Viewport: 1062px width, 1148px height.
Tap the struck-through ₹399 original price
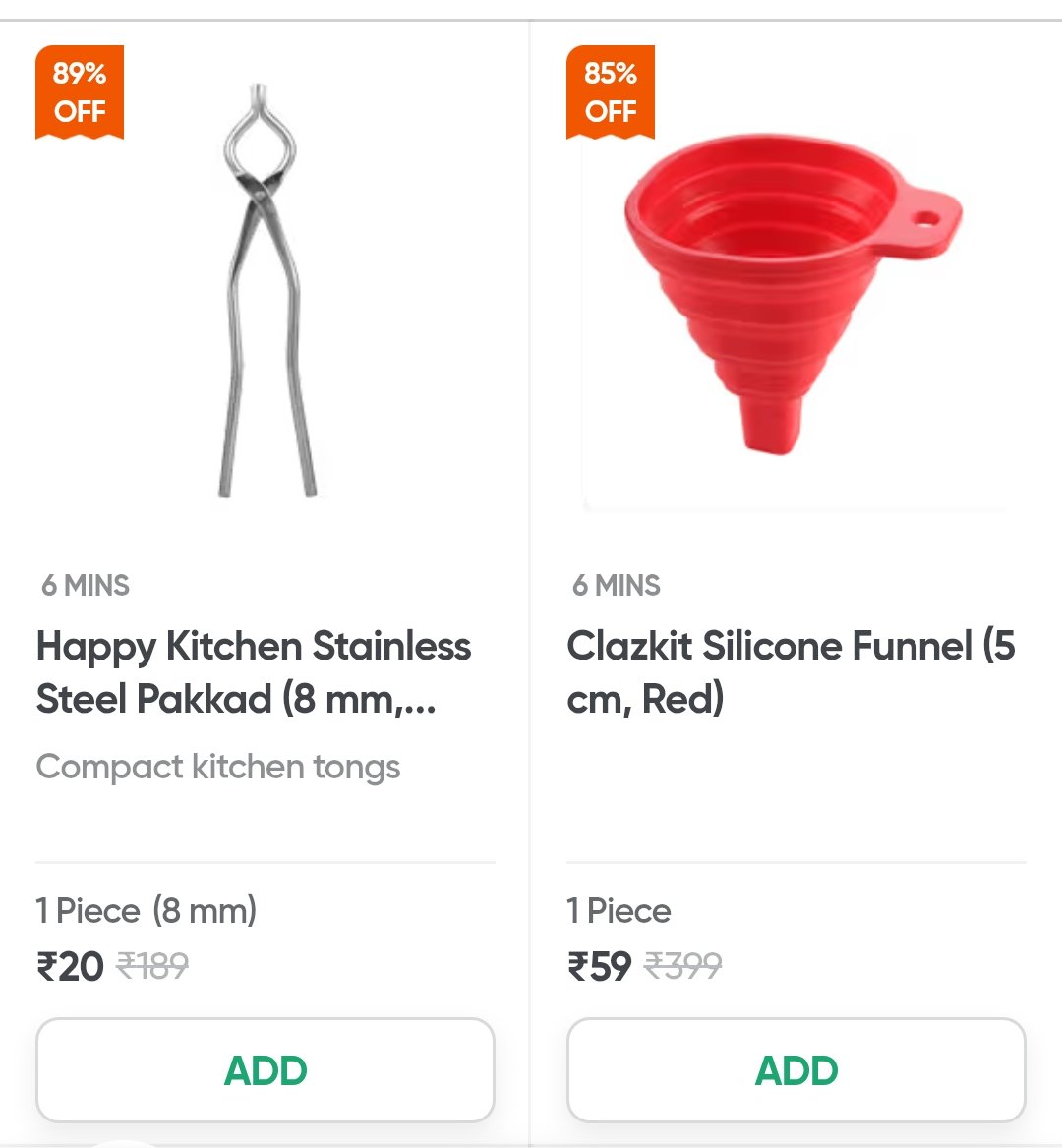click(682, 965)
